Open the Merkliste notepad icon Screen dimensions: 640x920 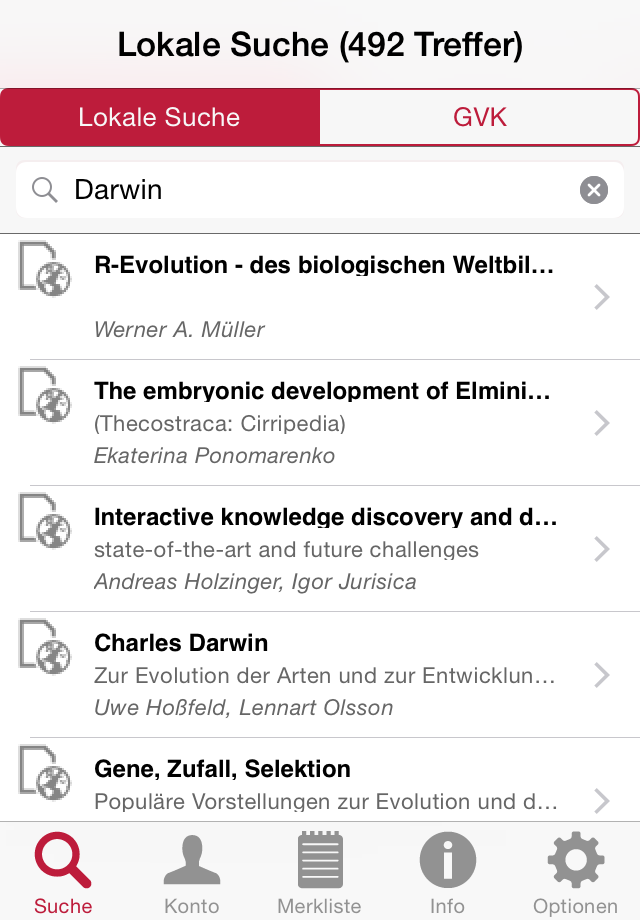[319, 862]
